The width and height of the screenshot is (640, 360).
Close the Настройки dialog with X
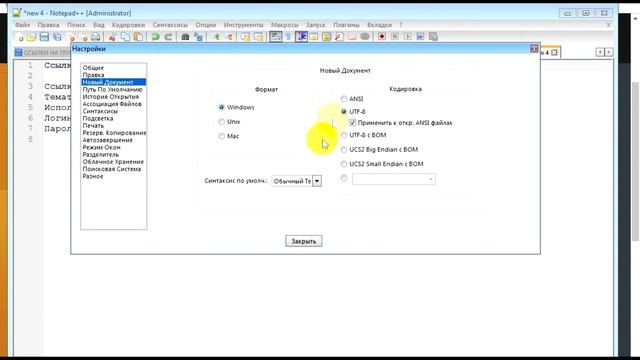pyautogui.click(x=534, y=49)
